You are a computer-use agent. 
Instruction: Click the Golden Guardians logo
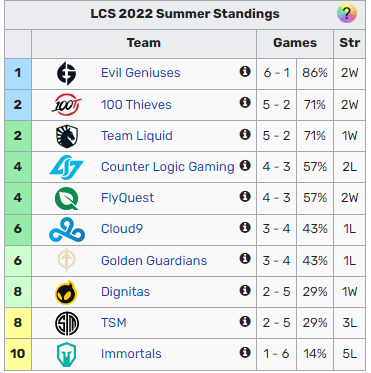(67, 260)
